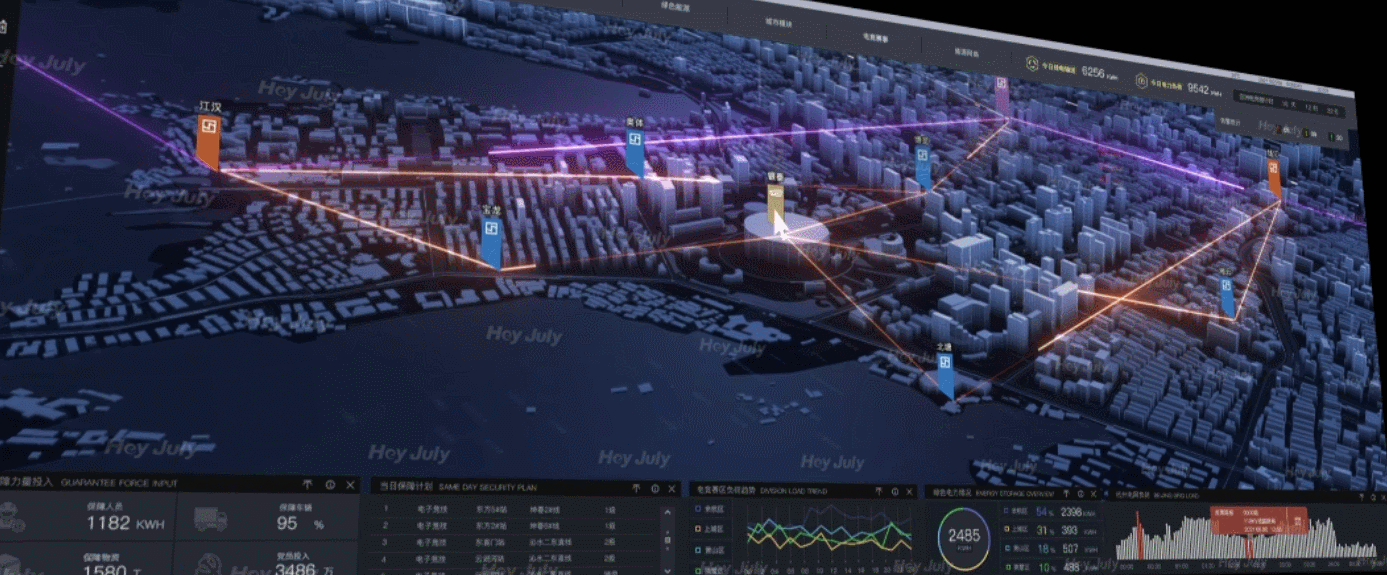Click the tall red spike bar in the grid load chart
This screenshot has height=575, width=1387.
(x=1138, y=535)
